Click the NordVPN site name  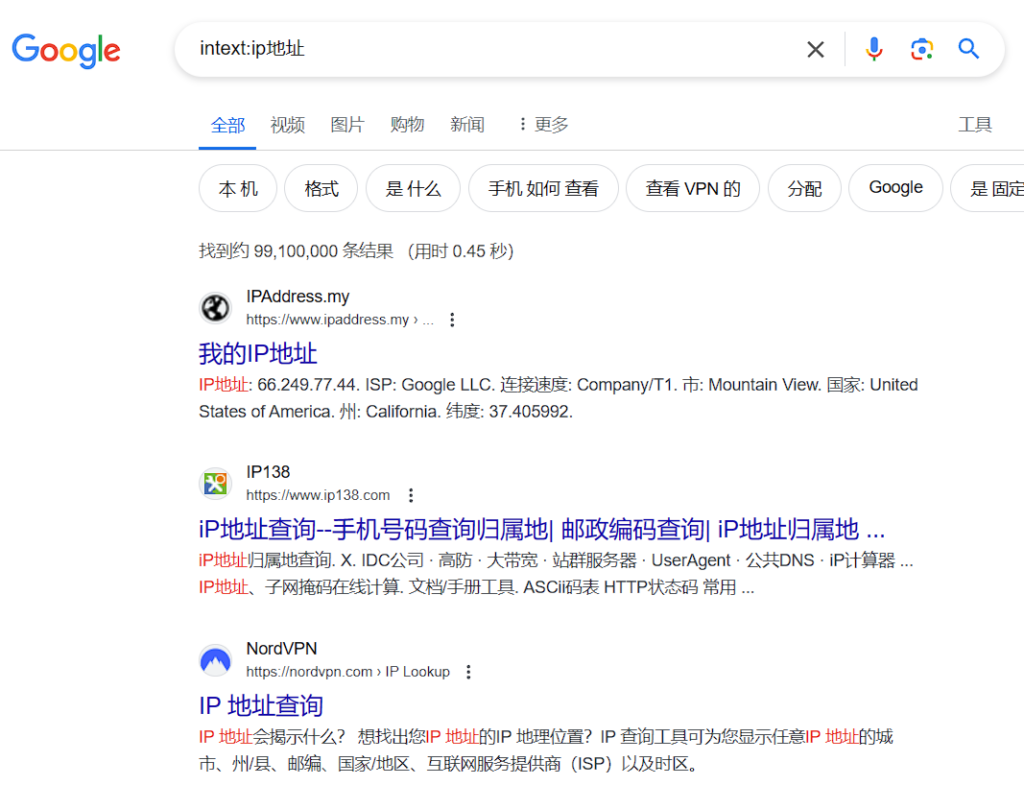(x=281, y=648)
